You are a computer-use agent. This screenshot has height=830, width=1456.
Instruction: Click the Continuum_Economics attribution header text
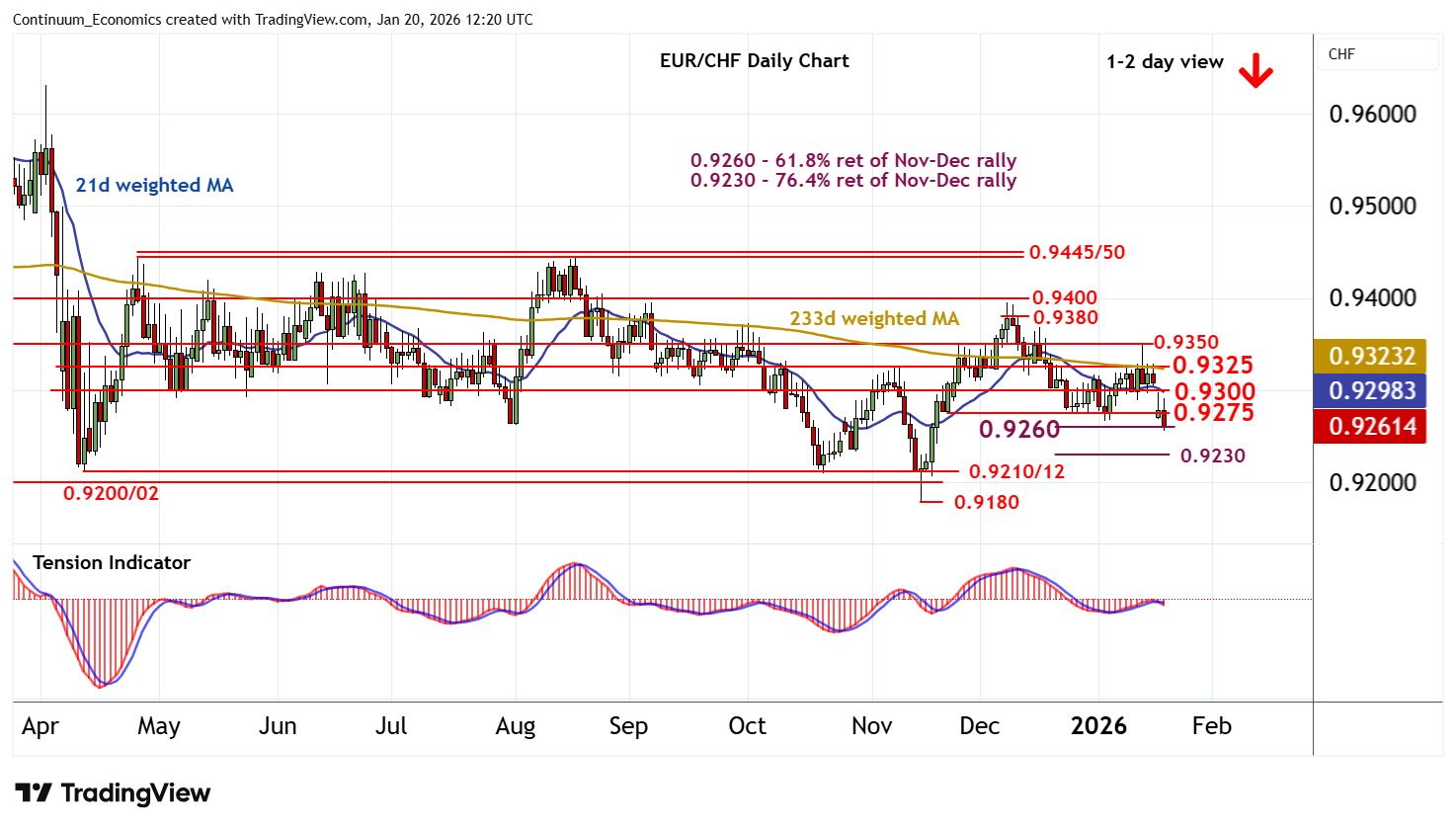(x=273, y=19)
